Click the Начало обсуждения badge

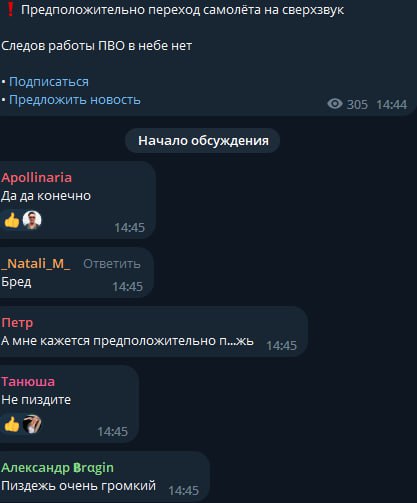point(203,141)
